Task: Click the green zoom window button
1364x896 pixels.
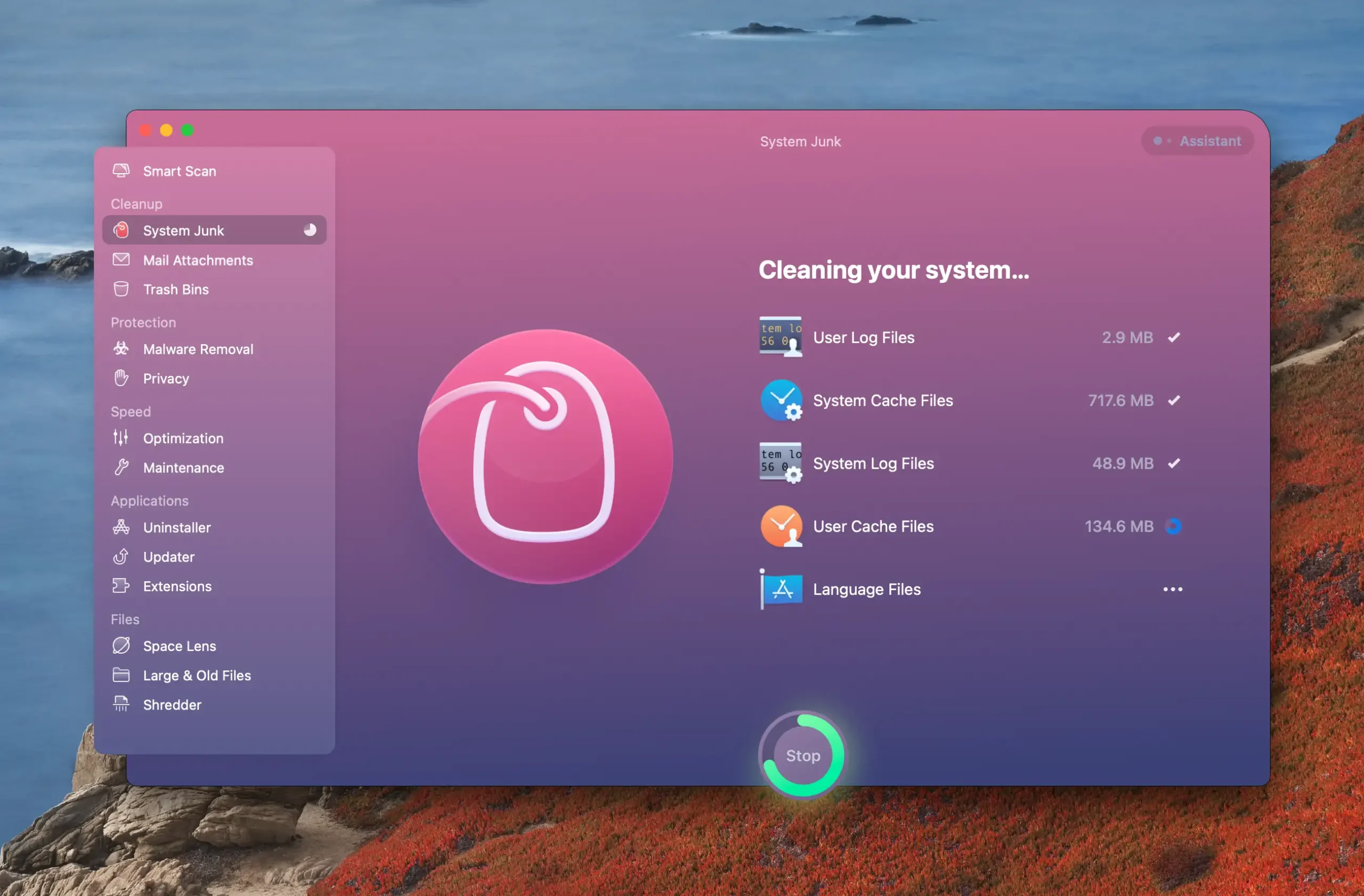Action: [x=188, y=130]
